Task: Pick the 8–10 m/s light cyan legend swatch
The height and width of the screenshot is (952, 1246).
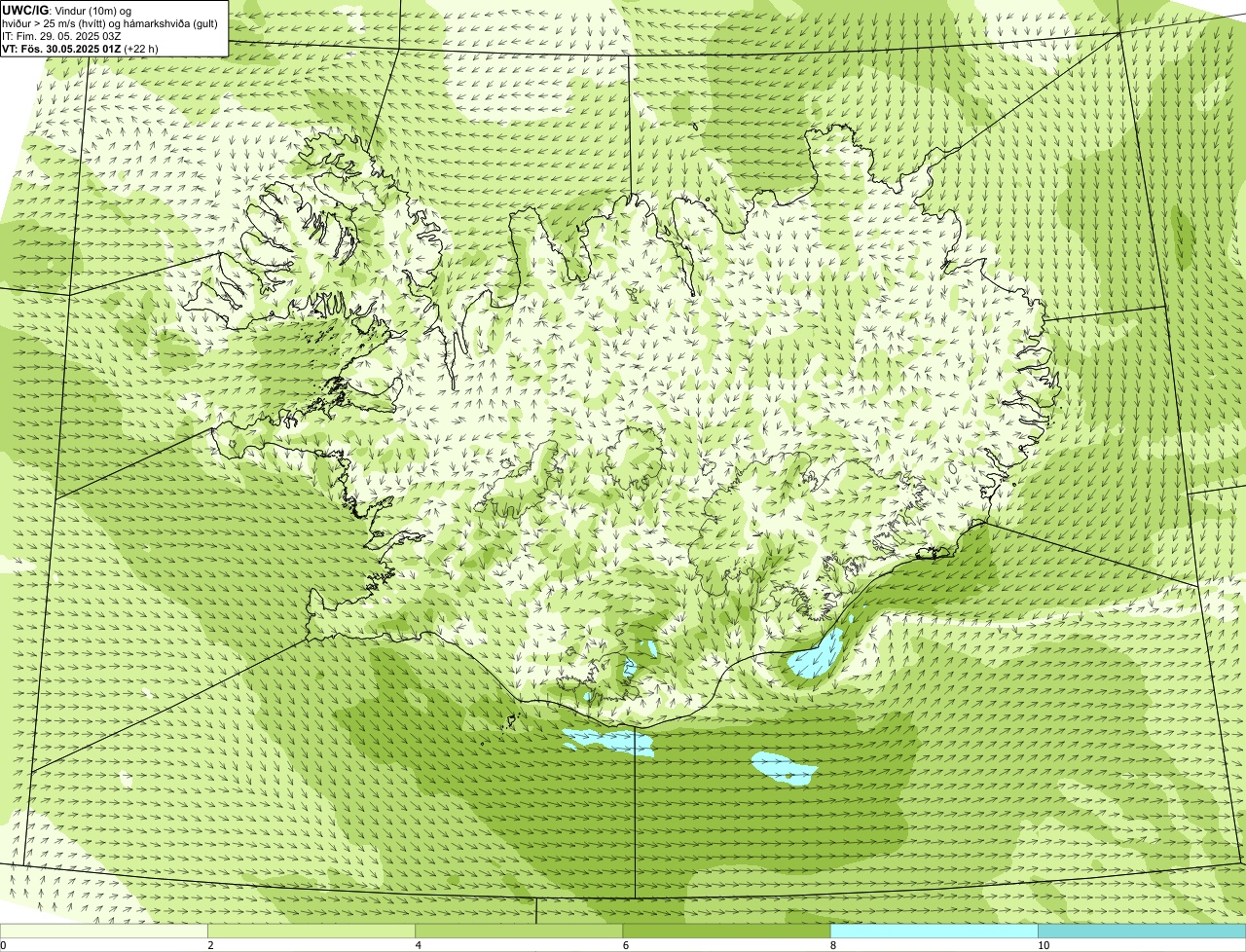Action: (934, 932)
